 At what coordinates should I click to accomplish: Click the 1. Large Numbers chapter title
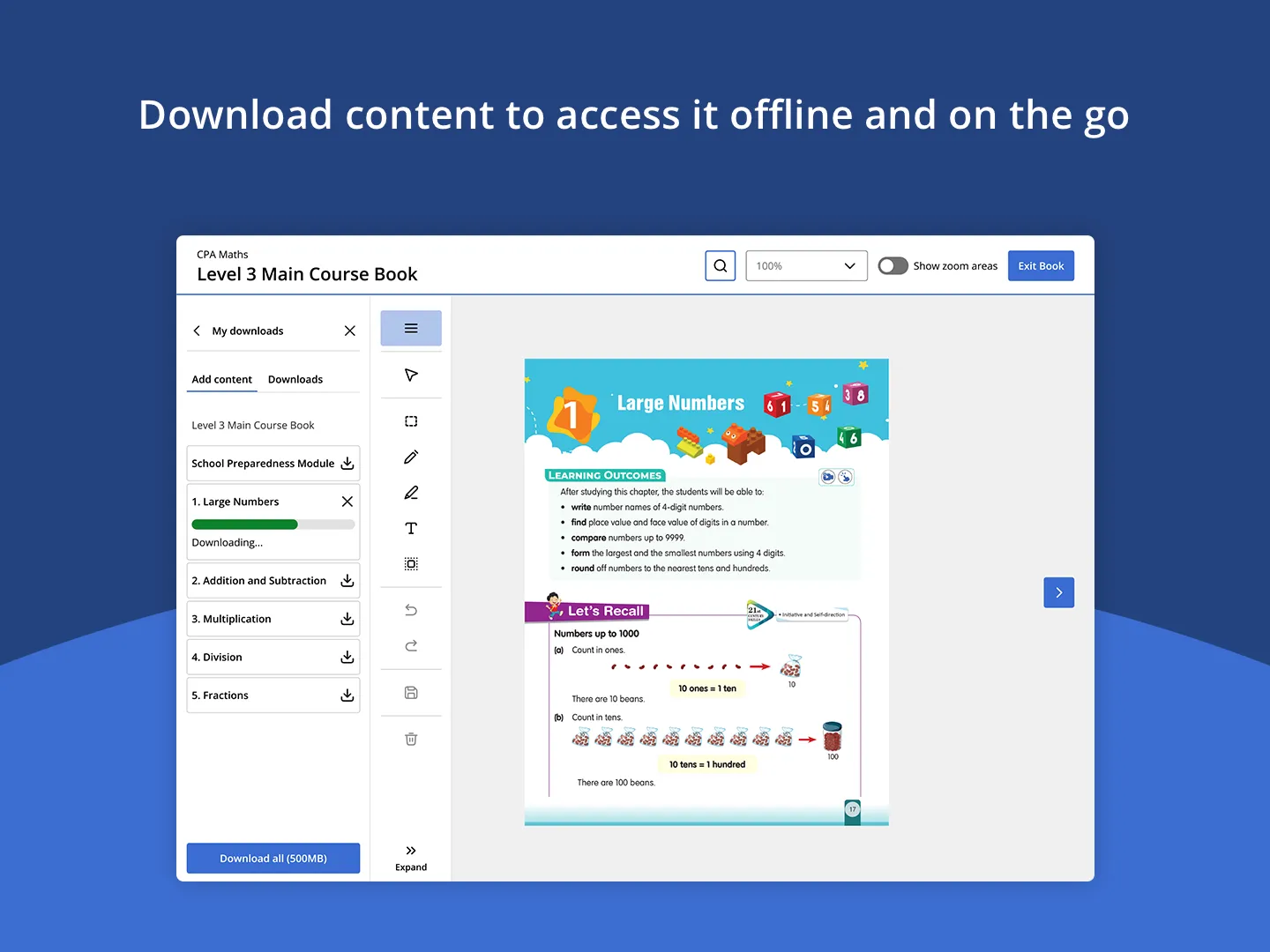tap(235, 502)
